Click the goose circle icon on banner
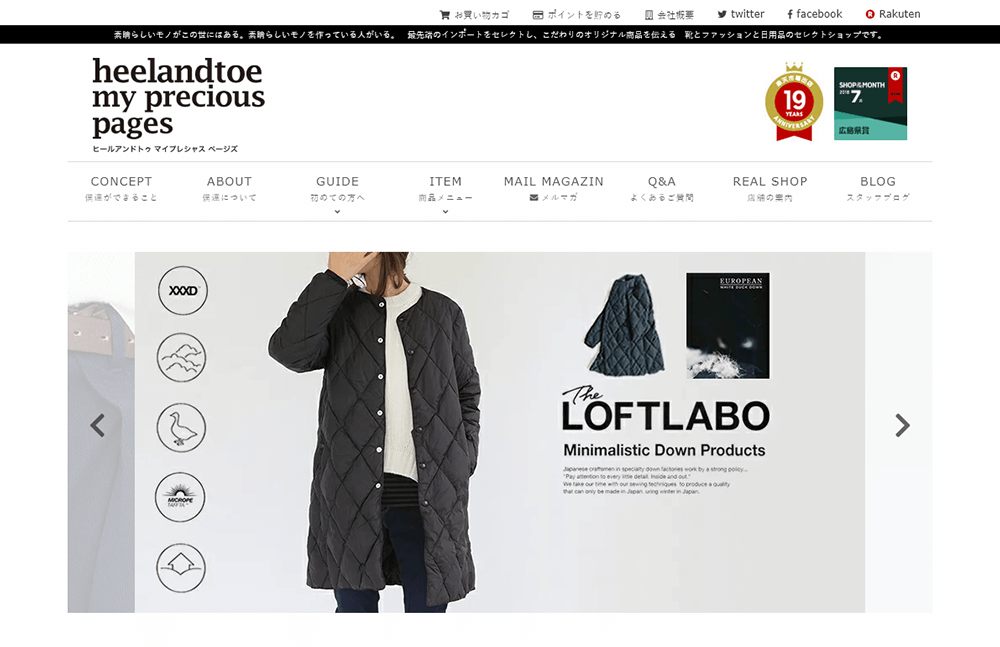 click(182, 428)
